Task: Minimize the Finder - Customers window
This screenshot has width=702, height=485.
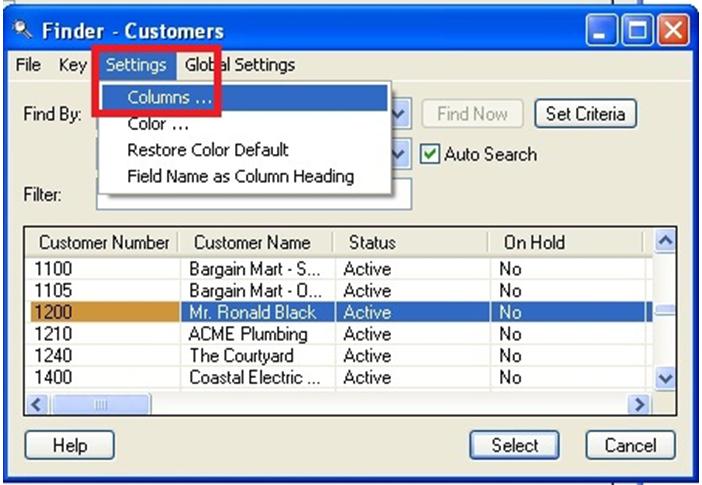Action: point(602,30)
